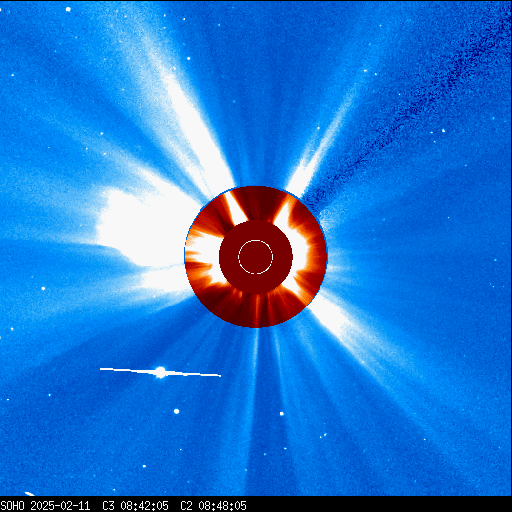The height and width of the screenshot is (512, 512).
Task: Click the bright star at left edge middle
Action: (43, 288)
